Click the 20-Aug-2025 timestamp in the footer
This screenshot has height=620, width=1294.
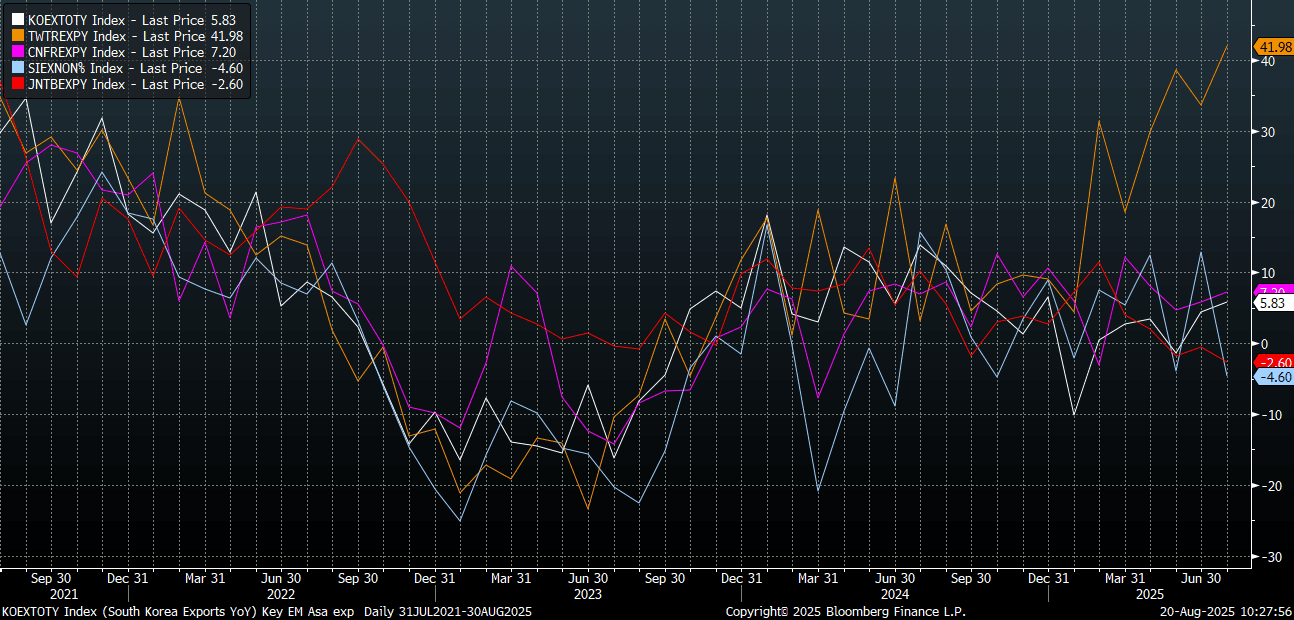(1224, 610)
